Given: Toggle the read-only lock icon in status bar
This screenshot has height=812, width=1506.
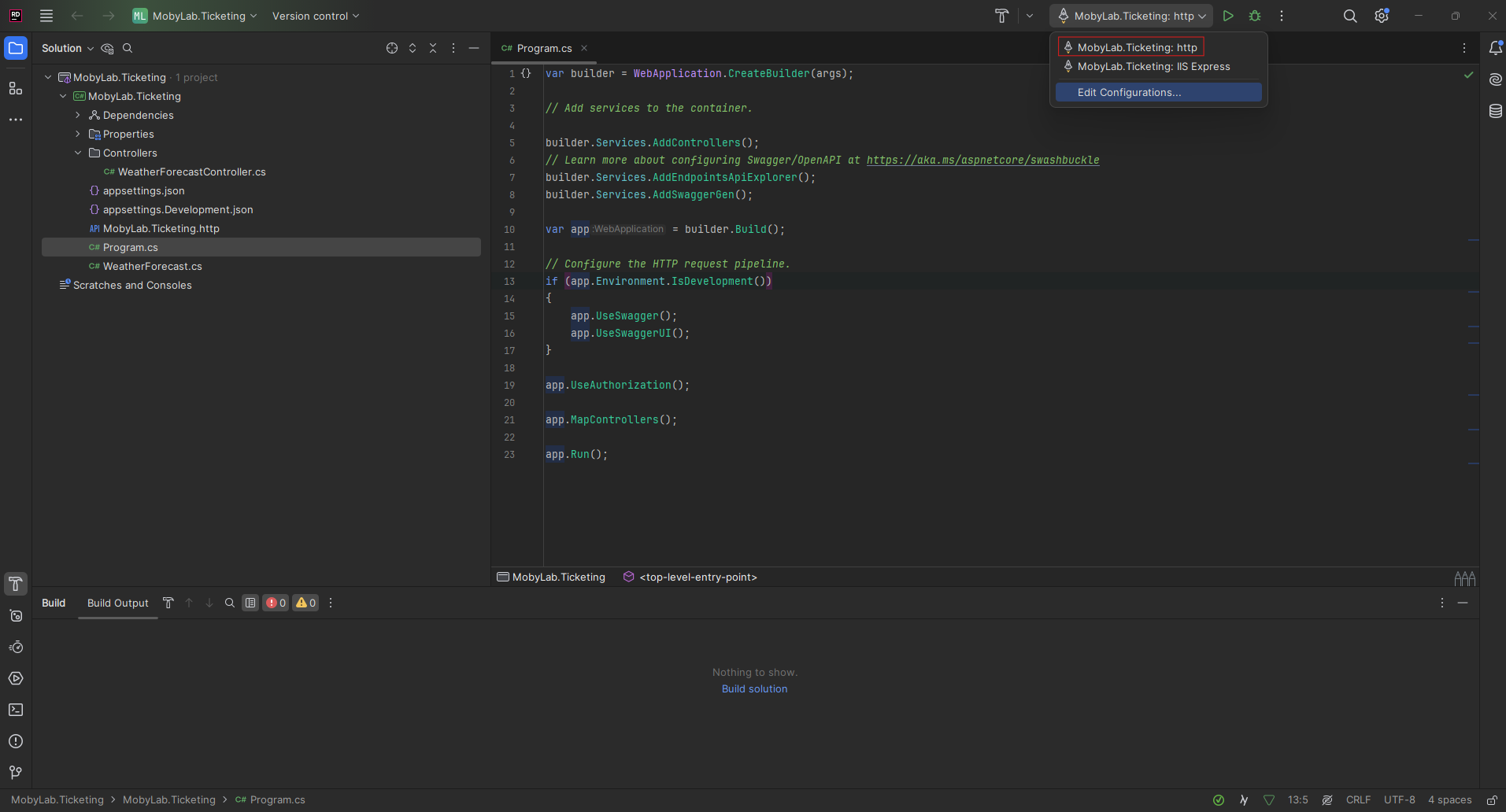Looking at the screenshot, I should click(1491, 799).
